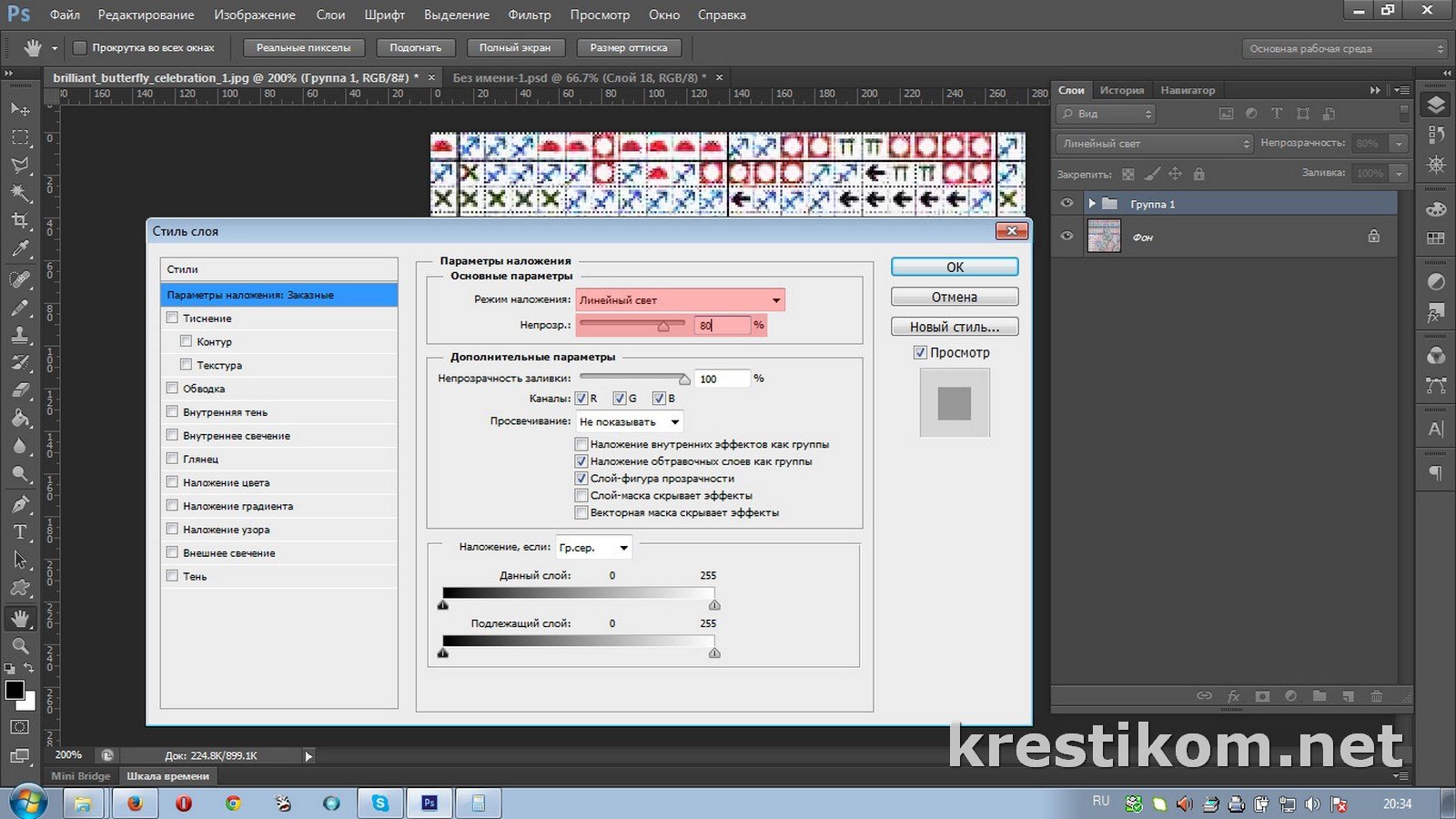Screen dimensions: 1456x819
Task: Open the Режим наложения dropdown
Action: click(680, 300)
